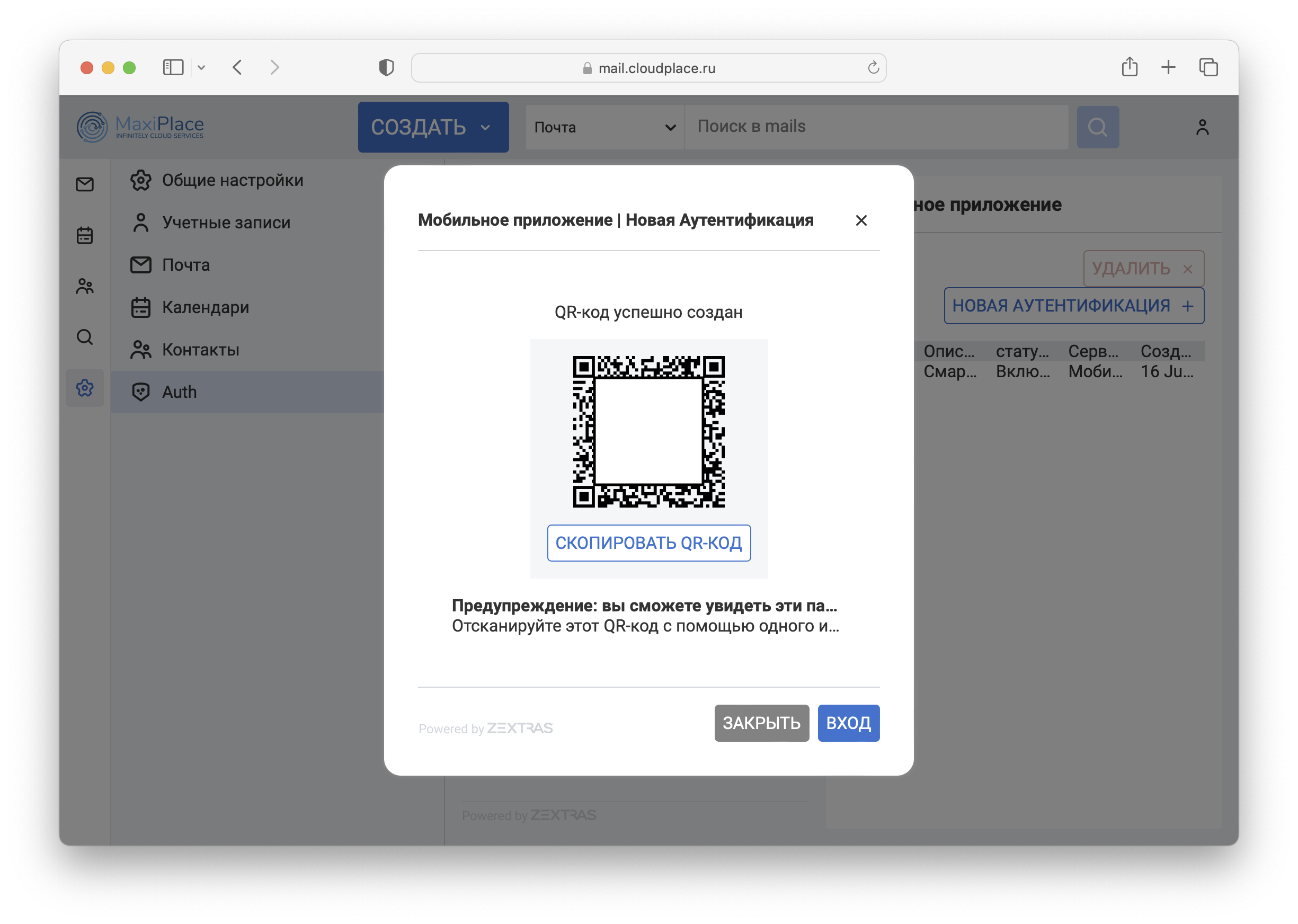This screenshot has width=1298, height=924.
Task: Select Auth in the settings list
Action: (247, 392)
